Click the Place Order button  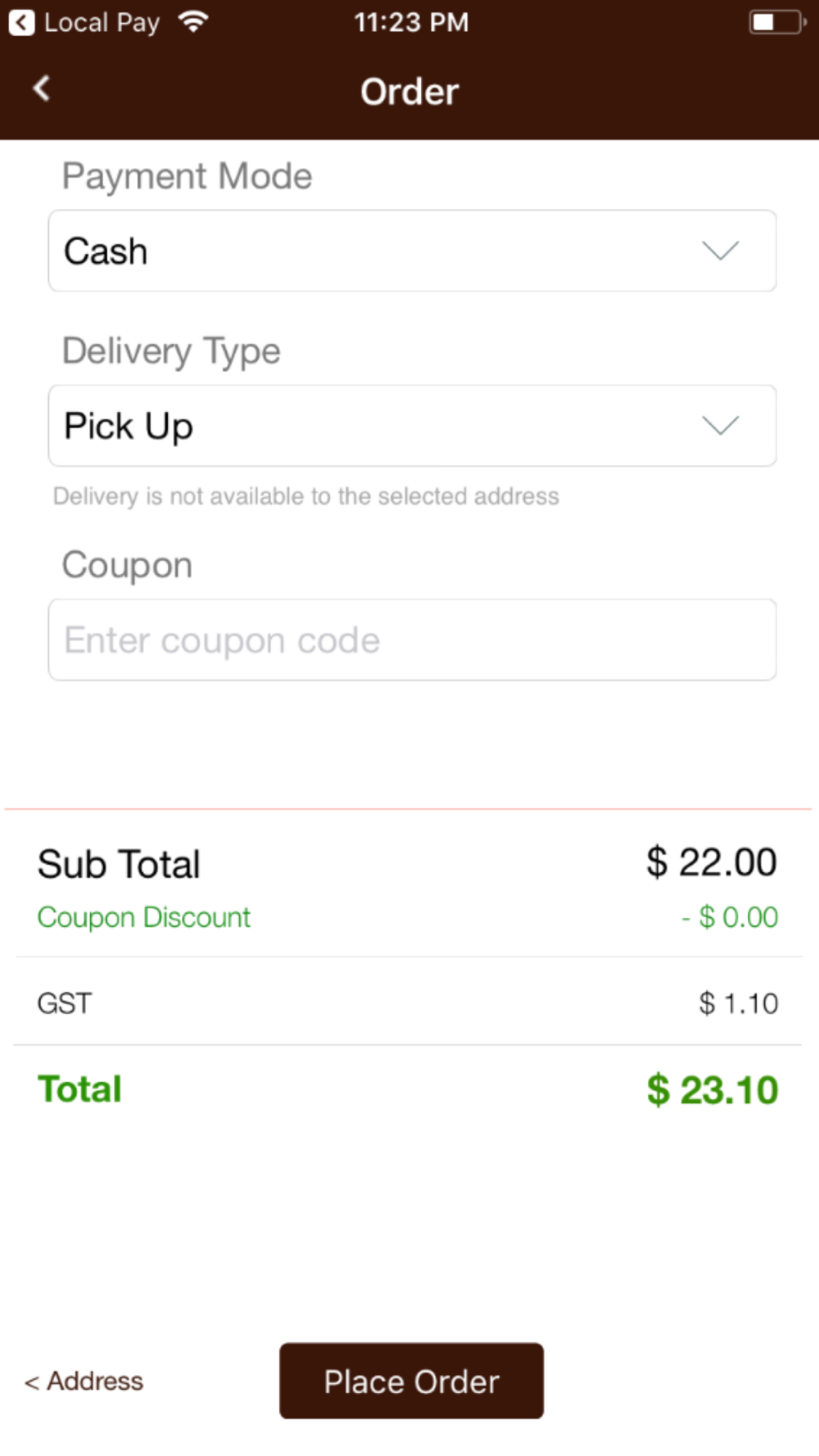411,1381
